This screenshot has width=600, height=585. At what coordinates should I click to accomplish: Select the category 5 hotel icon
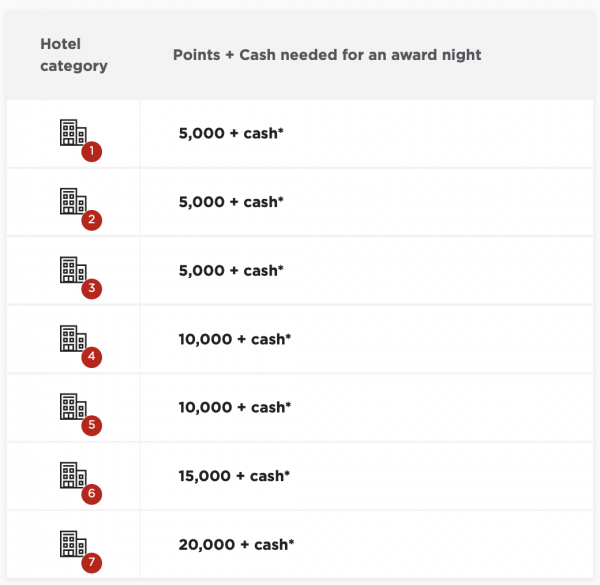[72, 406]
